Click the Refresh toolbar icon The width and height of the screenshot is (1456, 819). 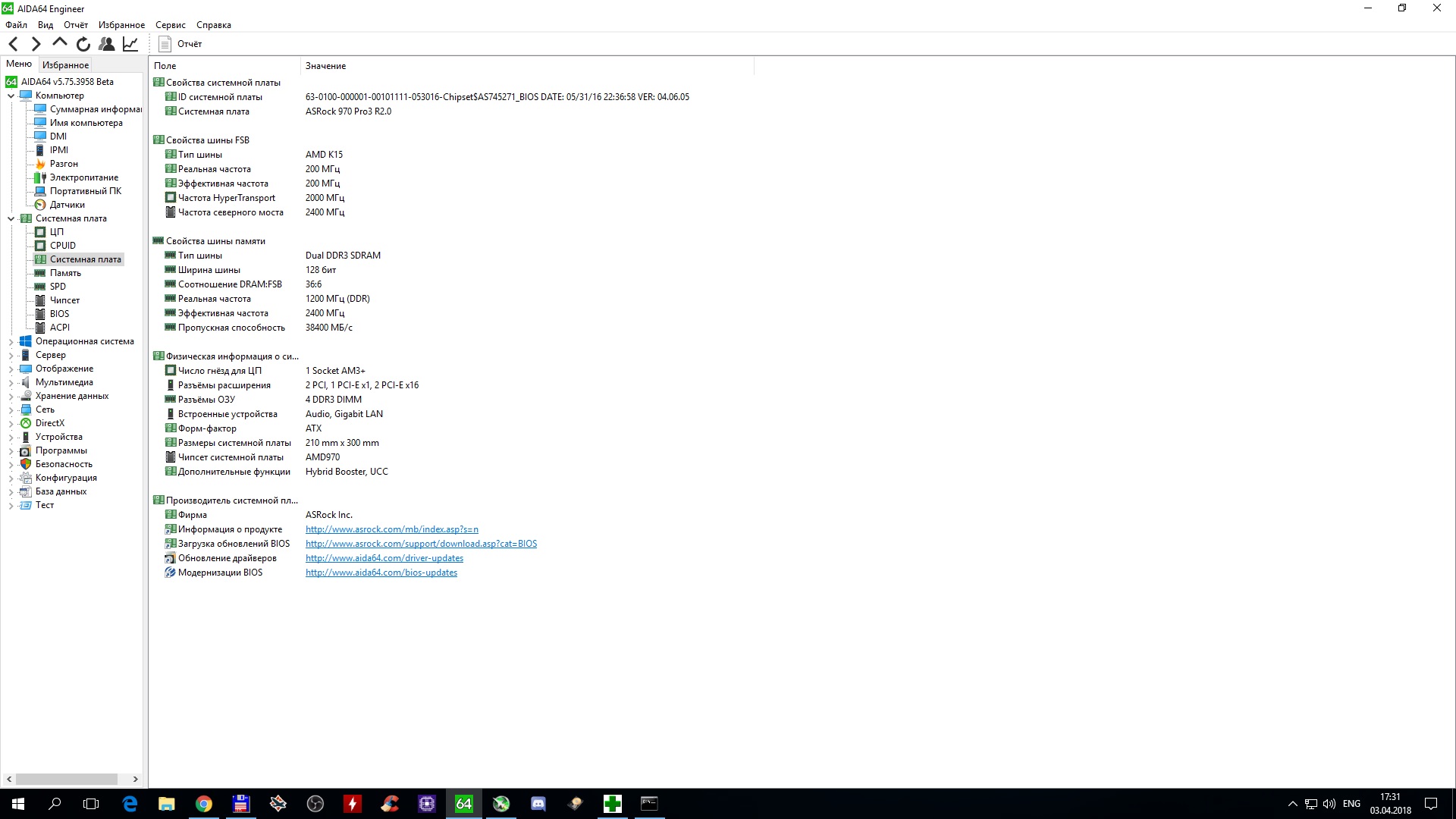(x=83, y=44)
